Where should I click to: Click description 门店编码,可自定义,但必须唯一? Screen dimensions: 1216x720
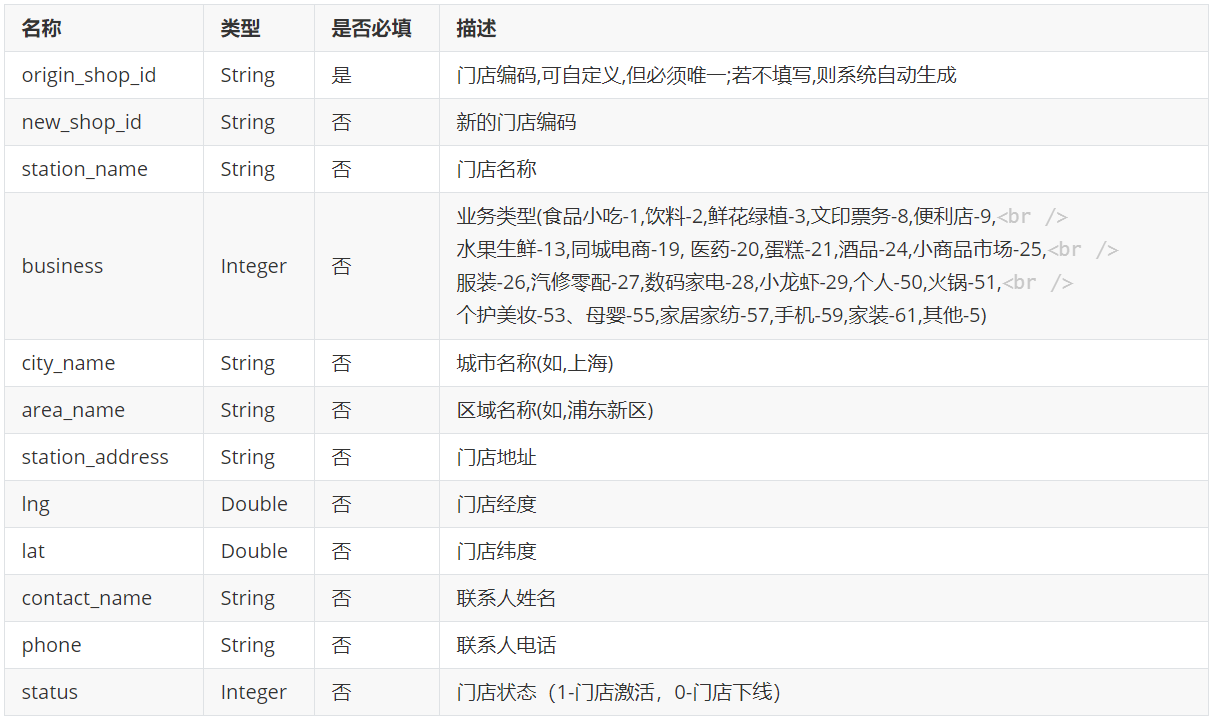[707, 75]
